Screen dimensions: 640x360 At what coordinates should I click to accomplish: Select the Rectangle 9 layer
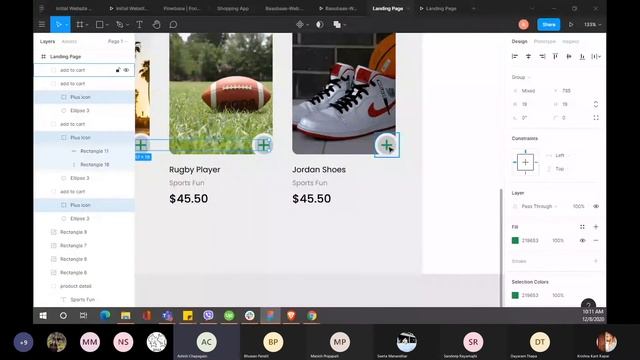pos(73,232)
